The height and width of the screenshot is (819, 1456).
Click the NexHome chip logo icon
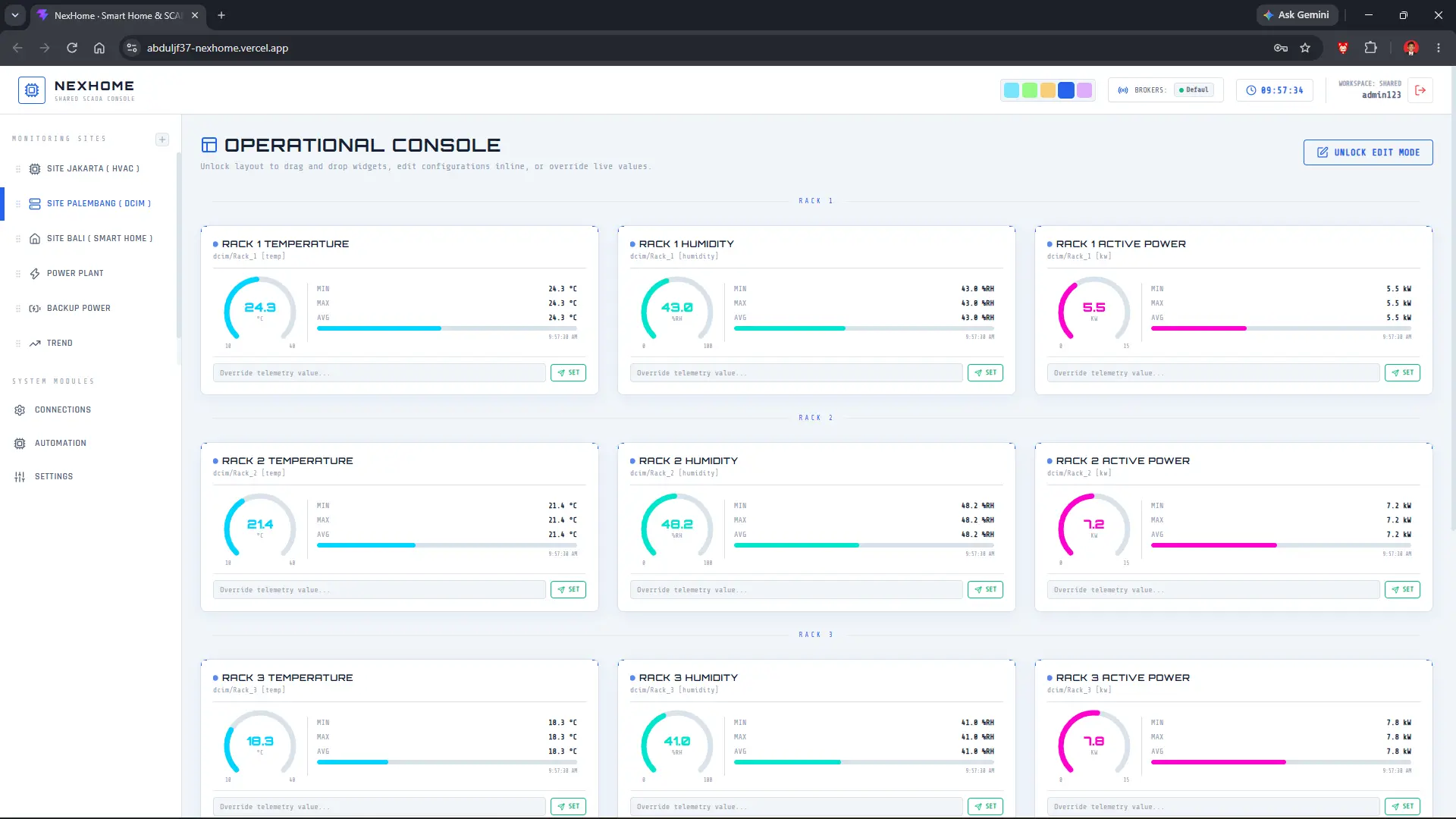(x=32, y=90)
